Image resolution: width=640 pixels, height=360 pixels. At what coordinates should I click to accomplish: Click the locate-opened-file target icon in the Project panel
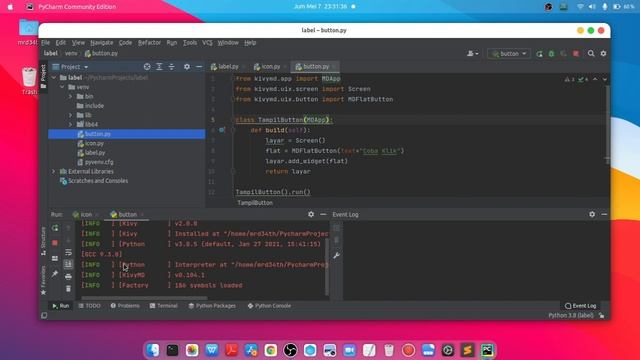pyautogui.click(x=147, y=67)
